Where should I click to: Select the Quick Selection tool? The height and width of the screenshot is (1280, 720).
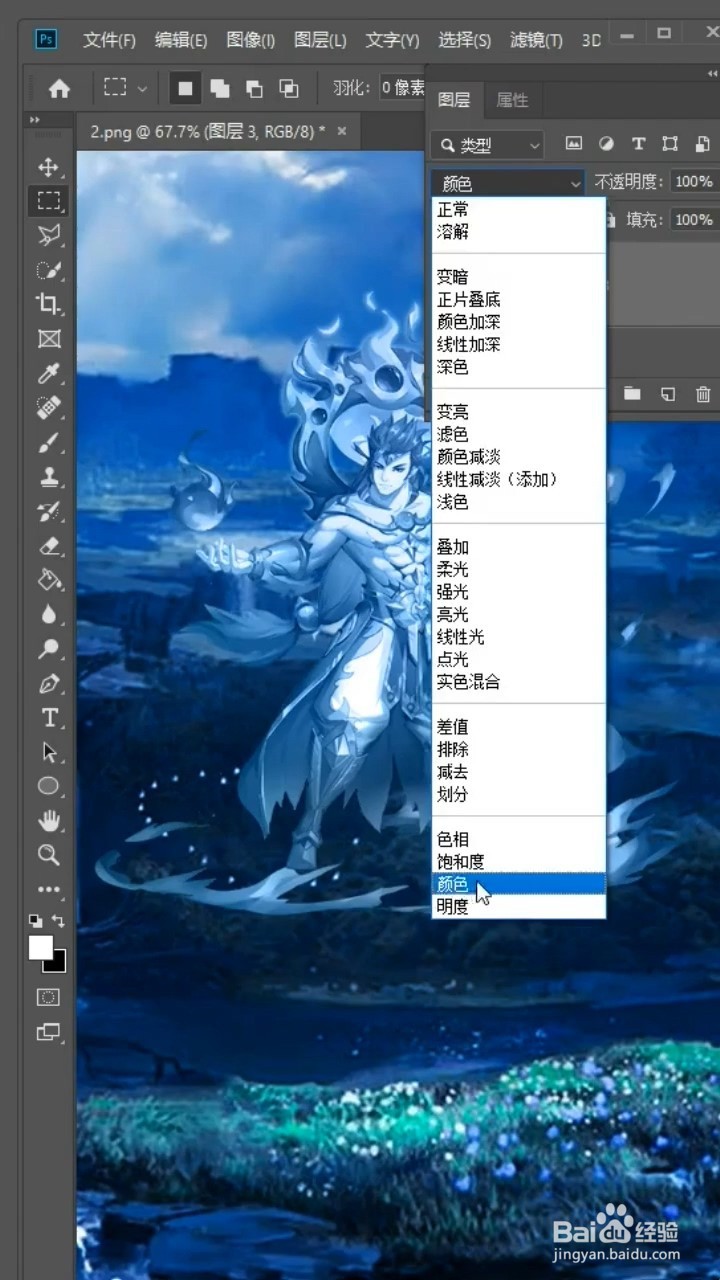pyautogui.click(x=48, y=270)
